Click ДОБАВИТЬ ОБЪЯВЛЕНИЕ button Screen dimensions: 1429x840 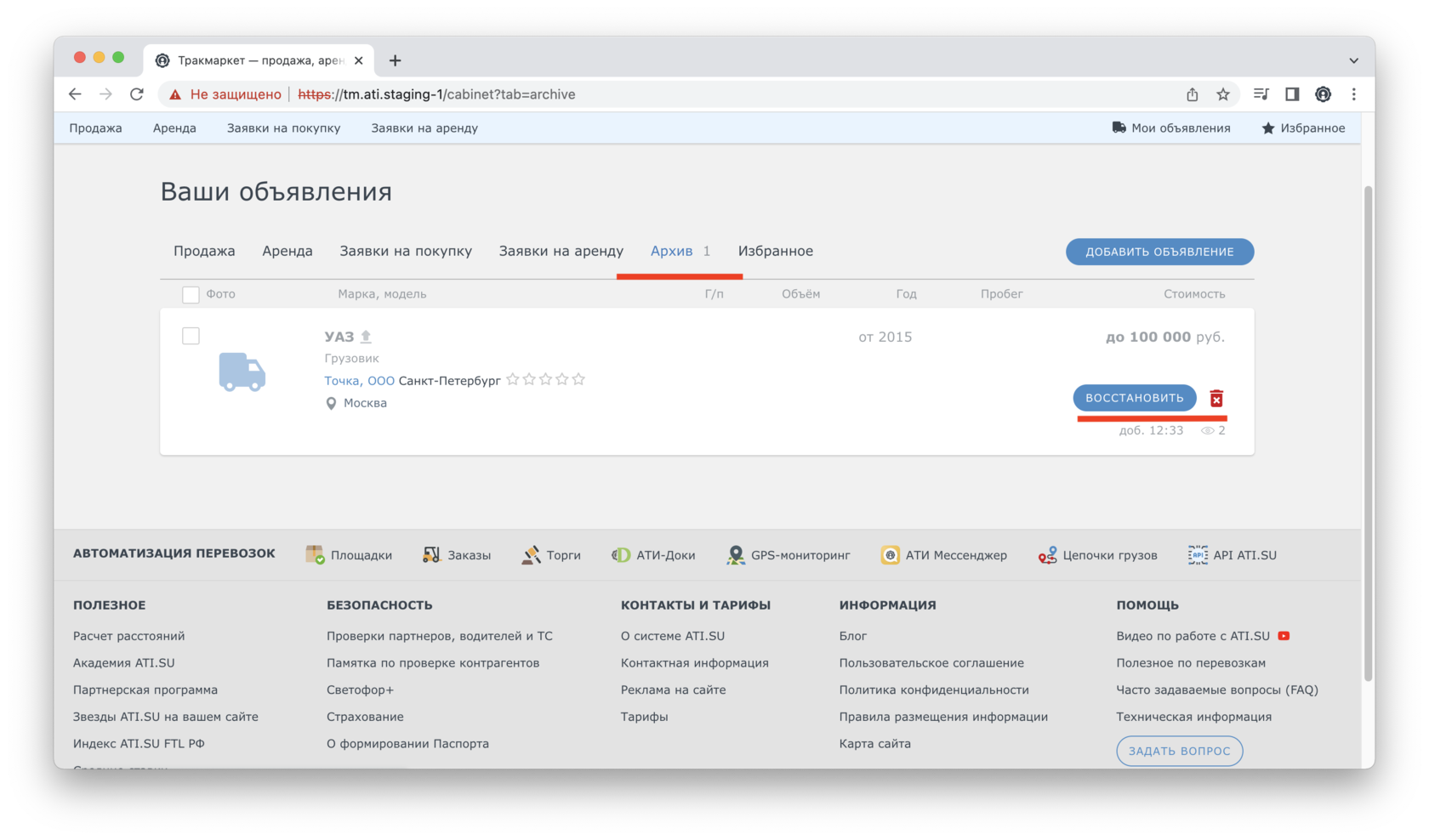coord(1159,252)
